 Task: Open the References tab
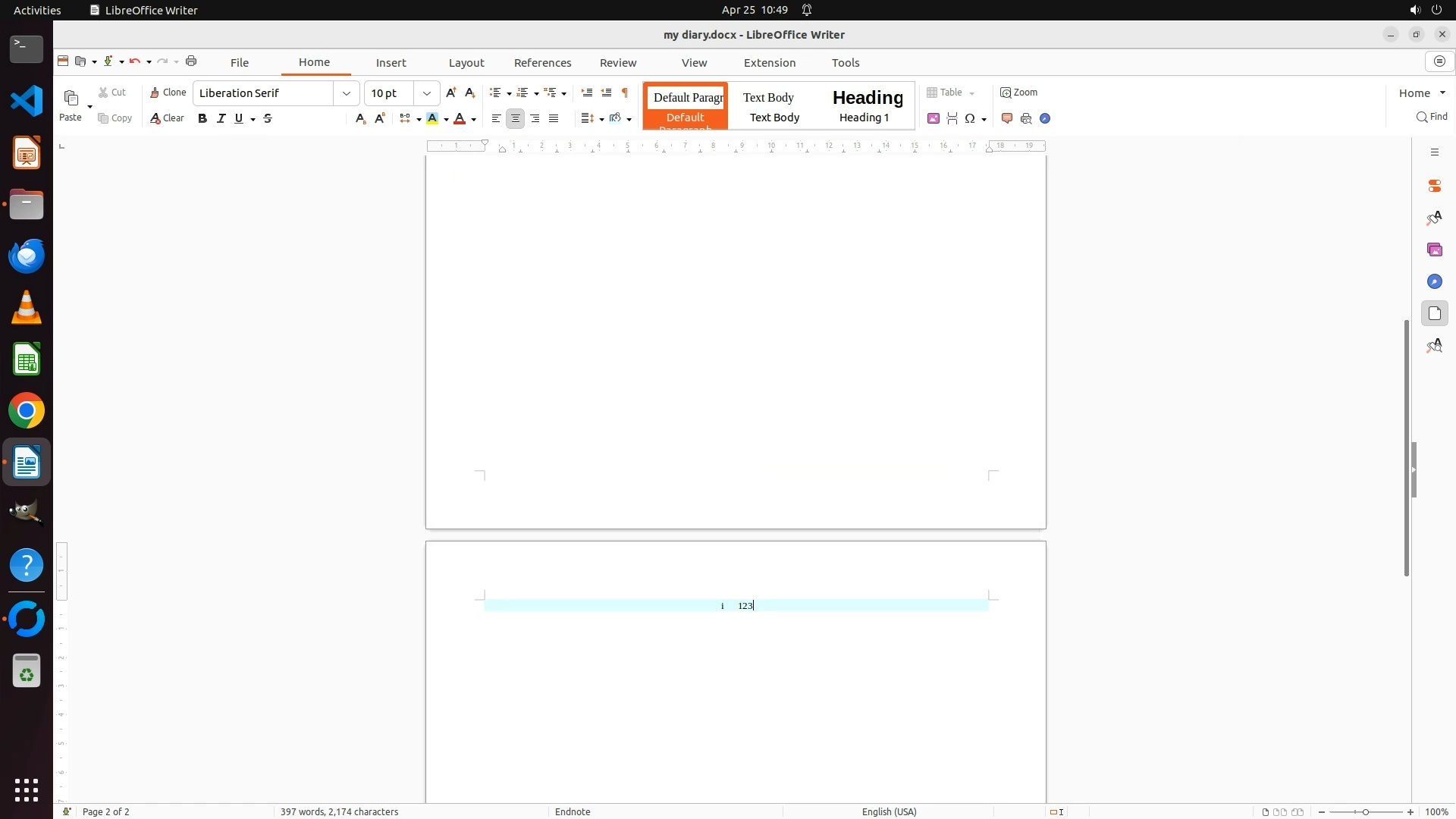(x=542, y=63)
